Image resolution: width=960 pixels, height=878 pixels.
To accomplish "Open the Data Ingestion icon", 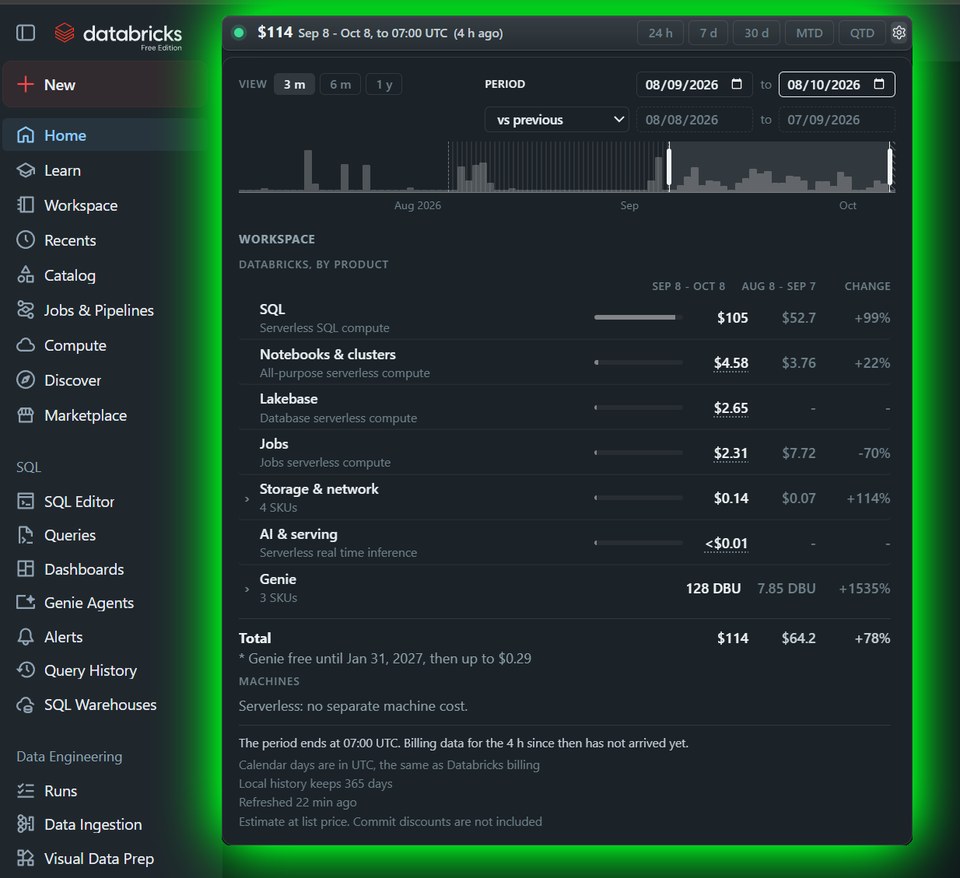I will click(25, 824).
